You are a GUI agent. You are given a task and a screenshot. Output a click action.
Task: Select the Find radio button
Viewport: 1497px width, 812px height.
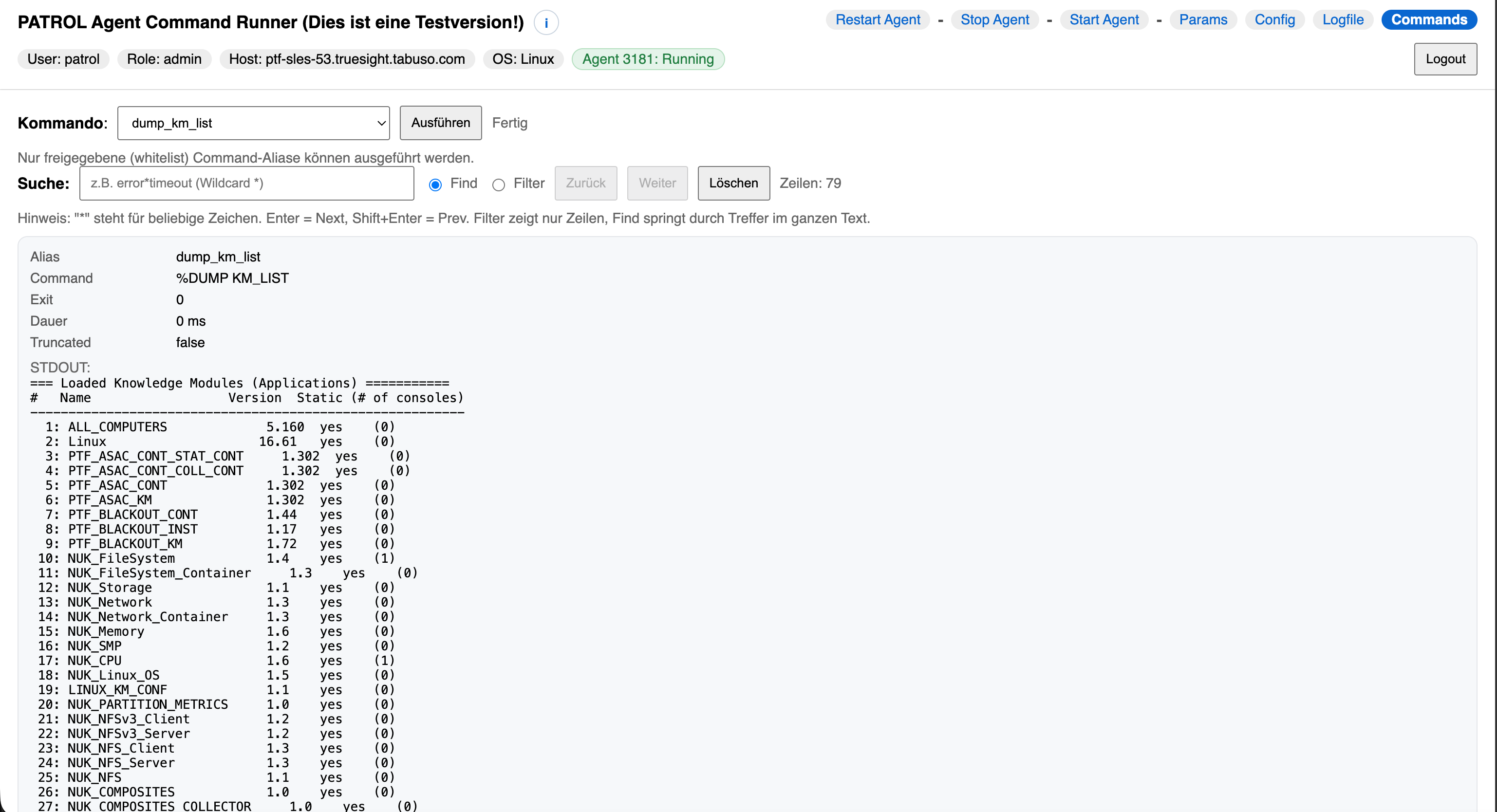[435, 184]
